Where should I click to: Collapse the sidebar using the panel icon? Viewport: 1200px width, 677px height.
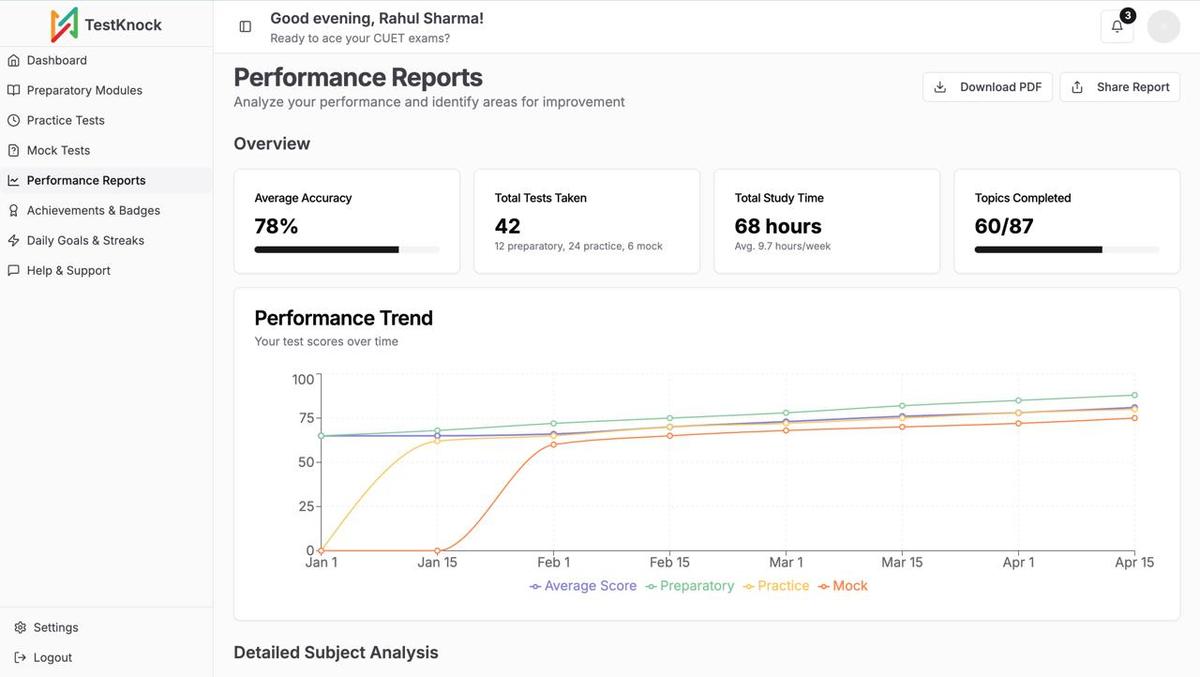[244, 26]
